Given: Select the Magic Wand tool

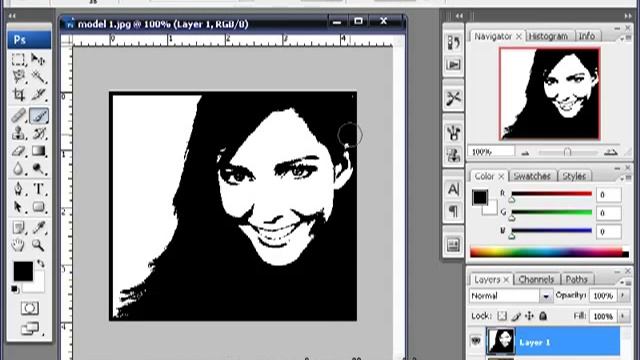Looking at the screenshot, I should pos(39,77).
